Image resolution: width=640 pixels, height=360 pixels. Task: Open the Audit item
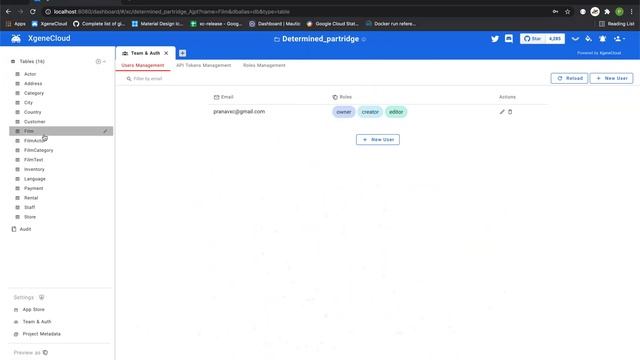point(21,229)
